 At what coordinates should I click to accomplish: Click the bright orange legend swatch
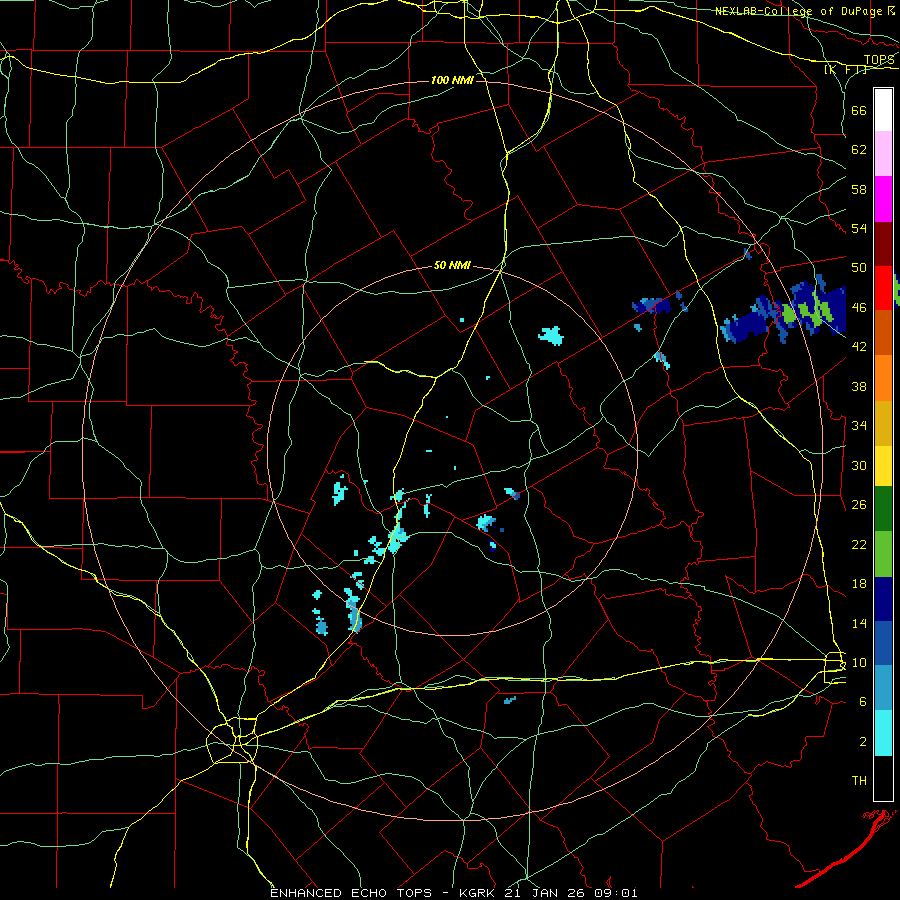click(883, 377)
